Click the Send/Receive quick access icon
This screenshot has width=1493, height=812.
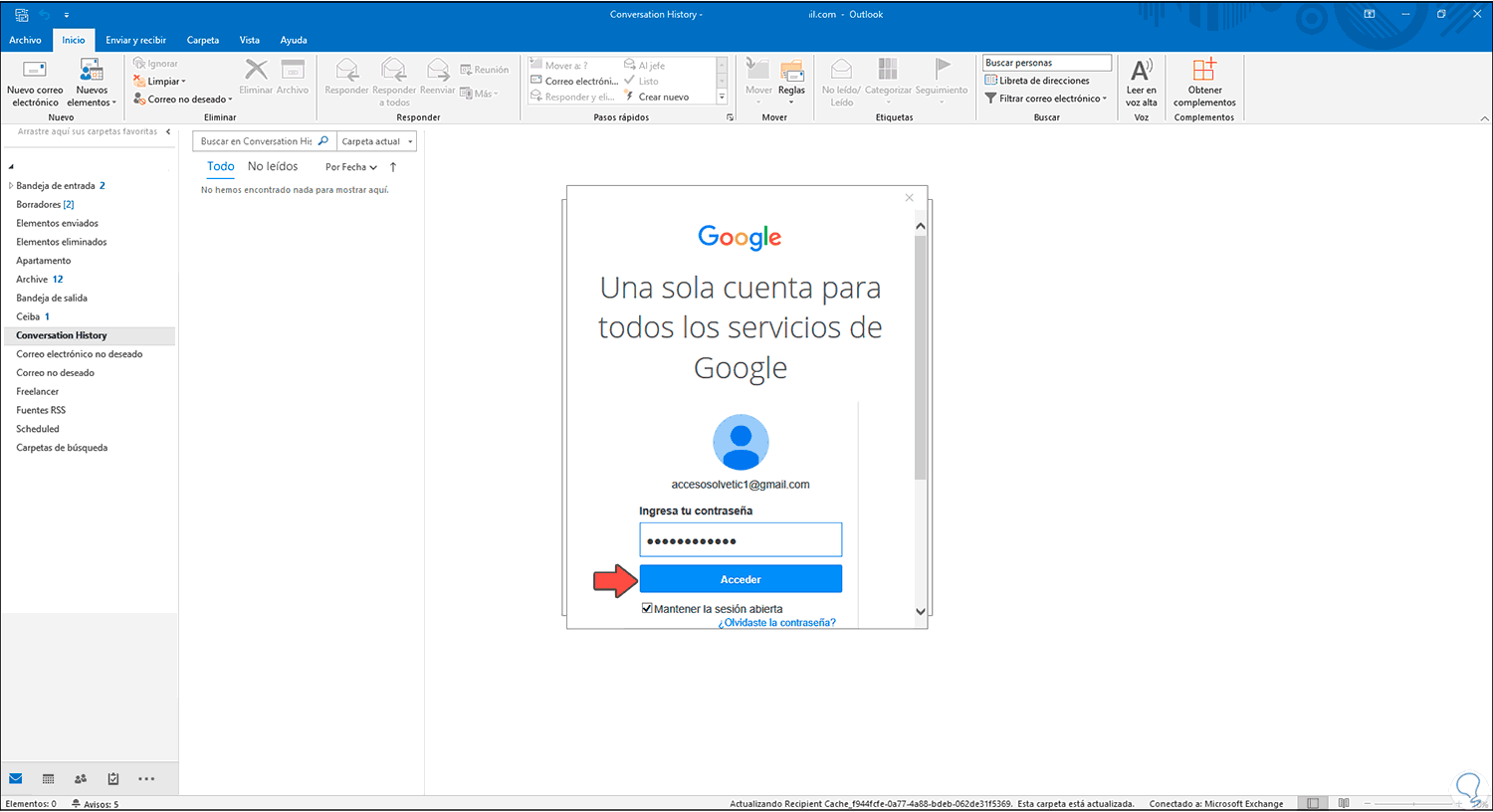coord(21,15)
